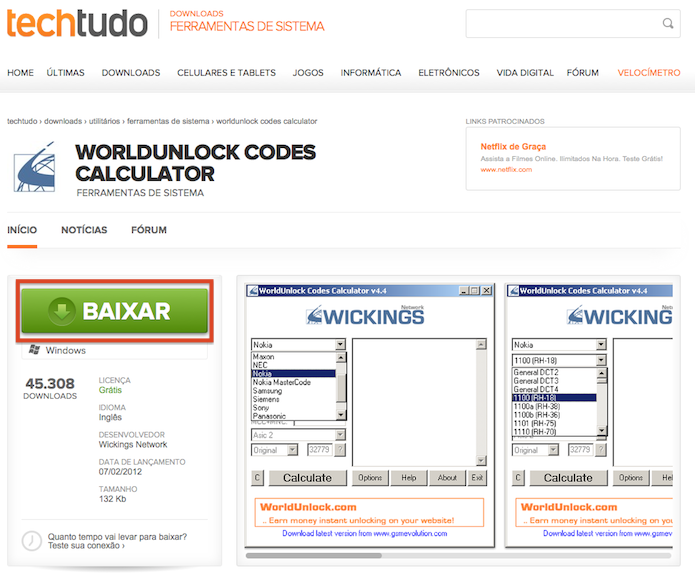Click downloads breadcrumb link
This screenshot has height=585, width=695.
click(63, 121)
